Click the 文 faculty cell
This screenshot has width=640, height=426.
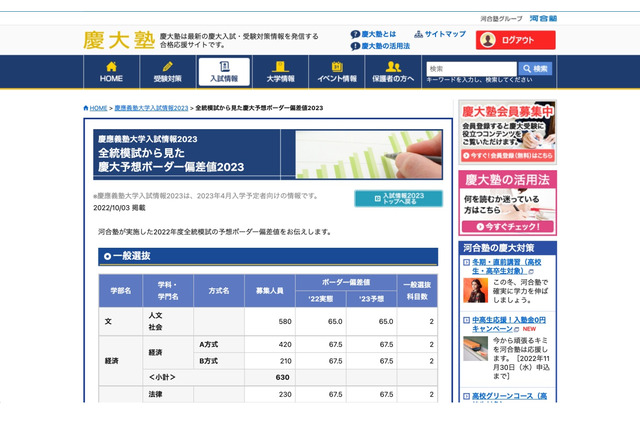point(121,322)
